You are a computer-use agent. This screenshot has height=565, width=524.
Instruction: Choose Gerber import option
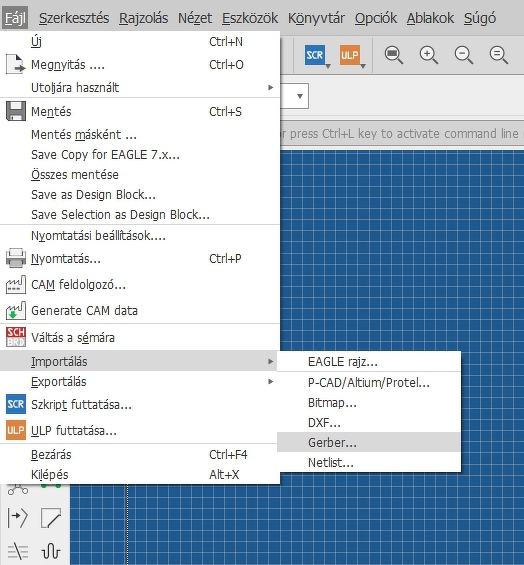tap(369, 442)
